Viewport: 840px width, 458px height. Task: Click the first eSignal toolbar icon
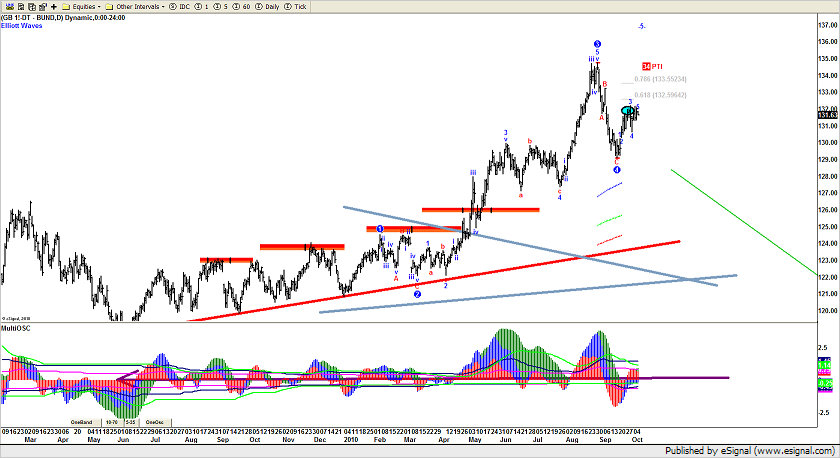(x=7, y=6)
